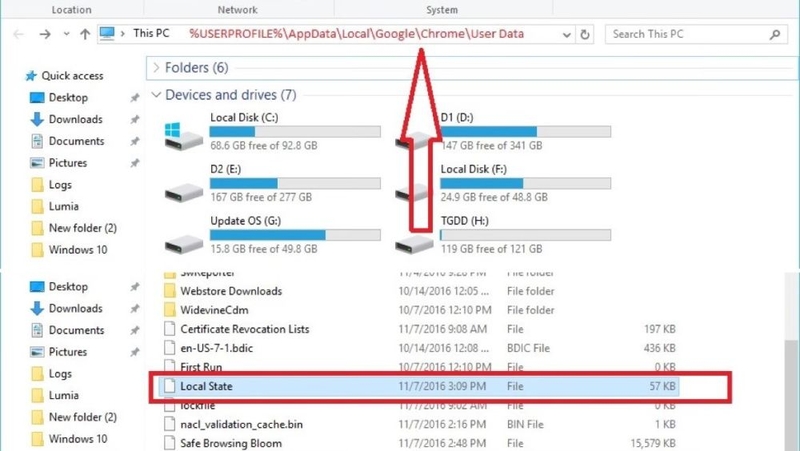
Task: Click the Local Disk (C:) usage bar
Action: coord(295,132)
